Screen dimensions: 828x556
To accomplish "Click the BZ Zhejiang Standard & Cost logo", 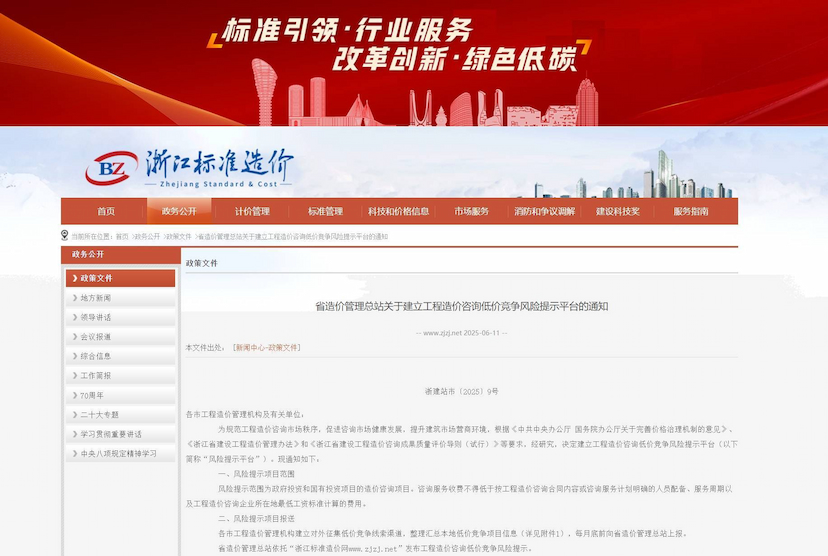I will [189, 168].
